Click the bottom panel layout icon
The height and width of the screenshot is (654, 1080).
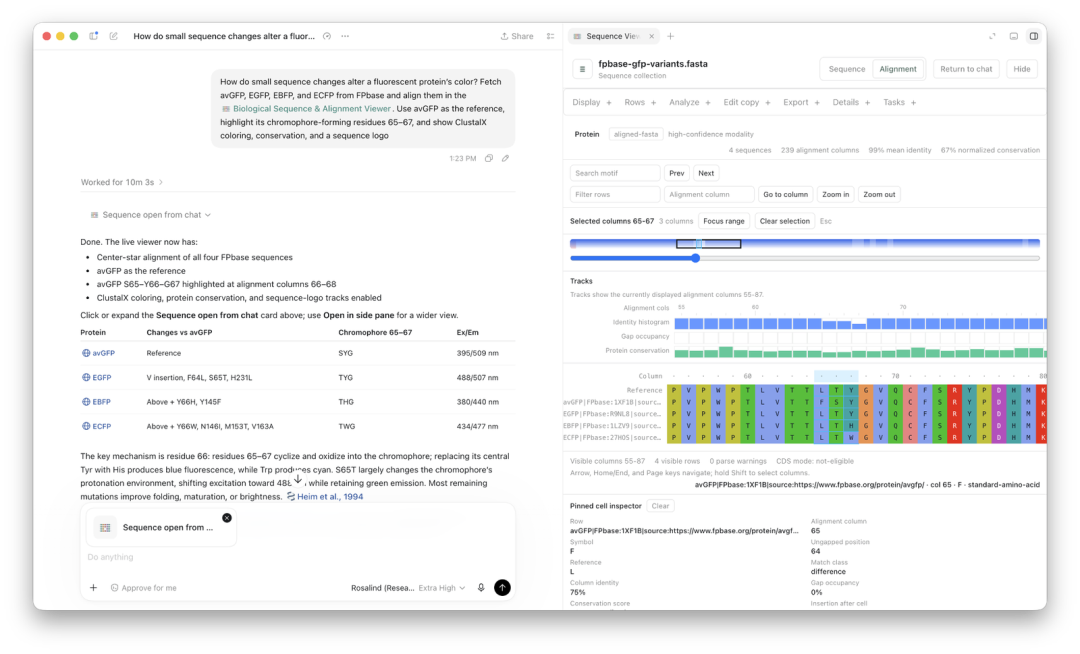(x=1014, y=36)
